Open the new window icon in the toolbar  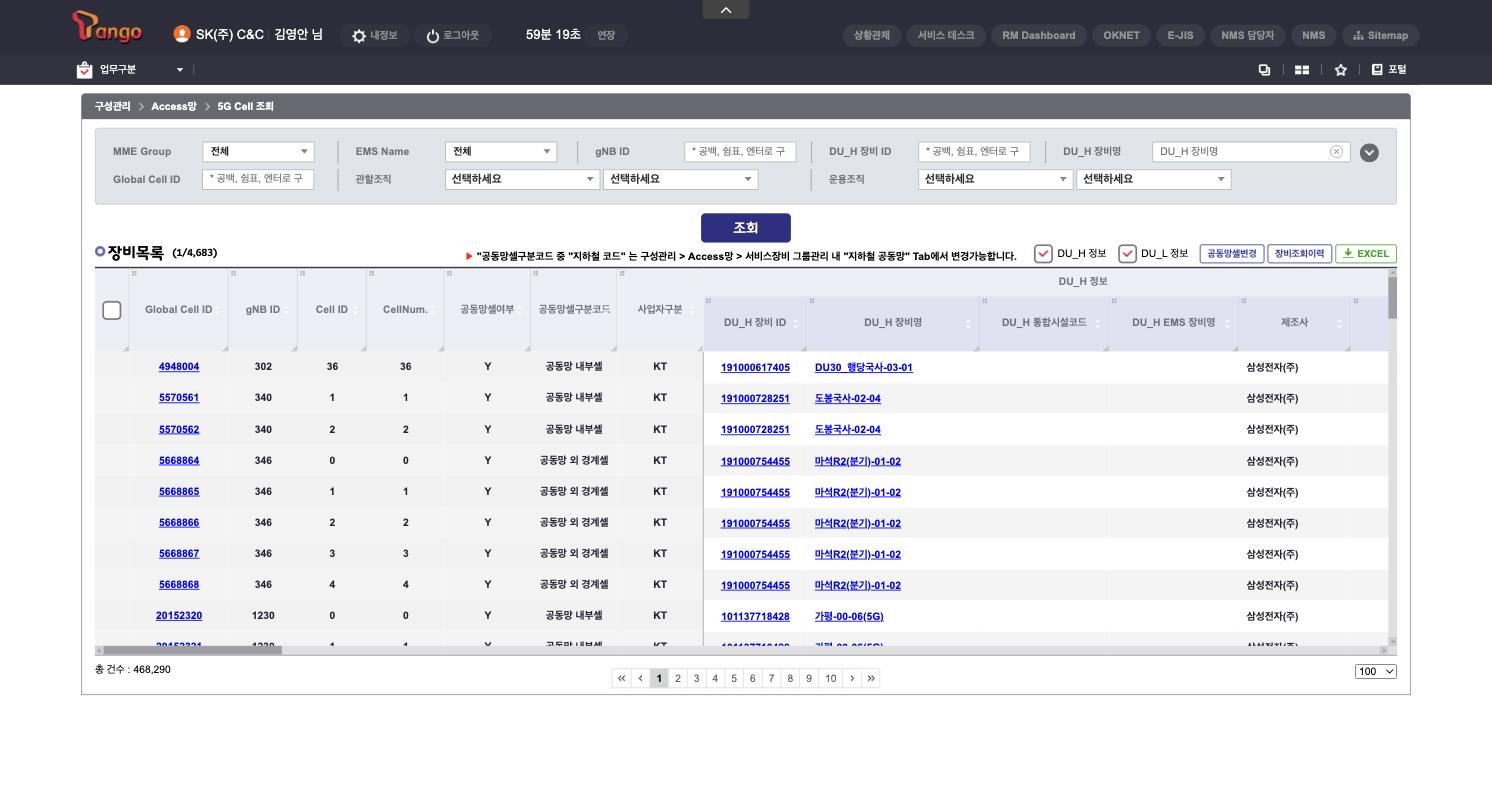tap(1264, 70)
